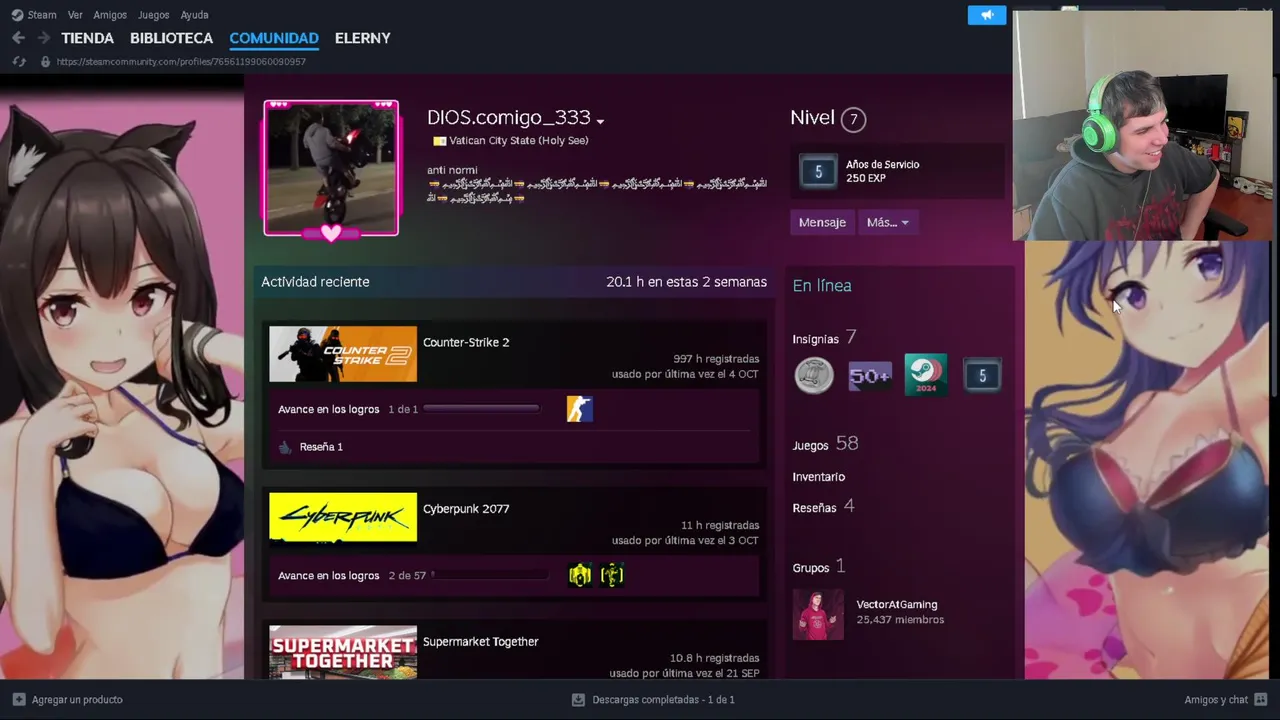Click the 'En línea' status text
The height and width of the screenshot is (720, 1280).
point(822,286)
